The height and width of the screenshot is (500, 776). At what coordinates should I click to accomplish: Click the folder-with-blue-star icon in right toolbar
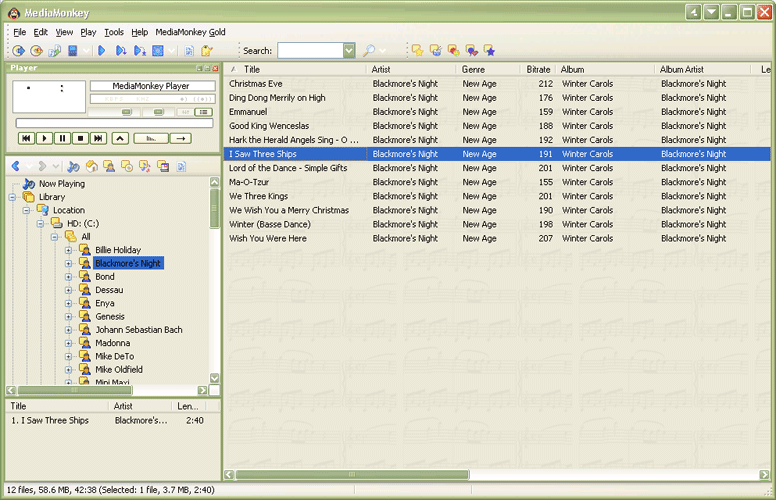pos(489,50)
